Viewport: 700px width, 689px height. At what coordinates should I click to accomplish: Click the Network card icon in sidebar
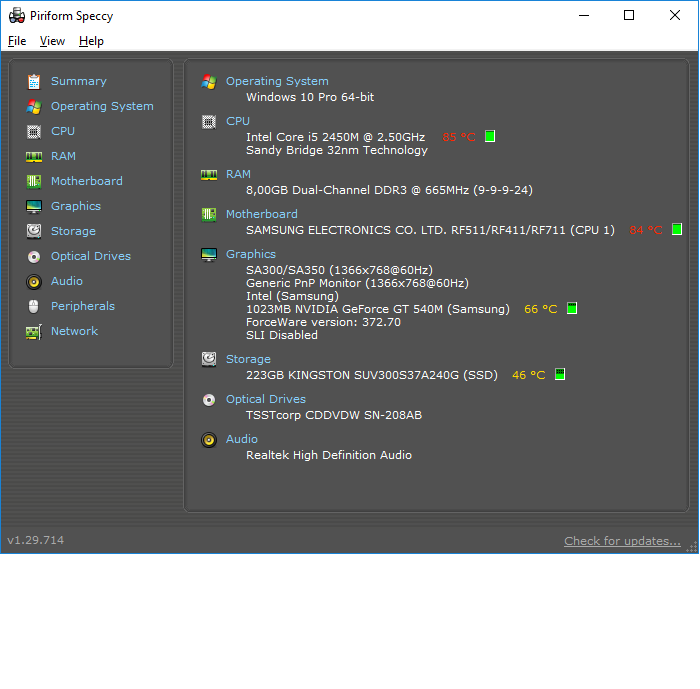pos(34,331)
